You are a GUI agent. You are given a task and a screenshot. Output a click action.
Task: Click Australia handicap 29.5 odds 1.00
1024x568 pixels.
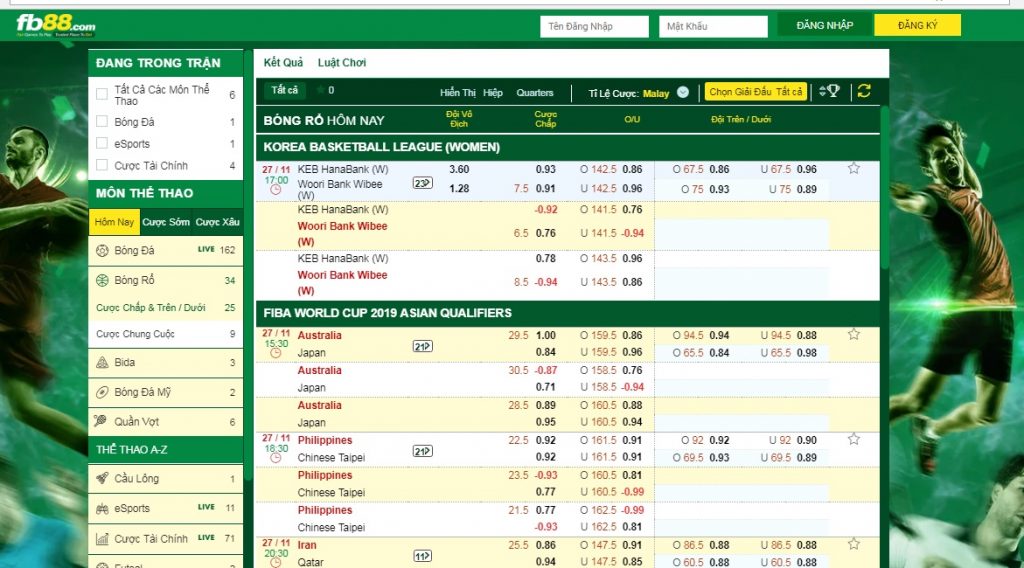coord(546,335)
